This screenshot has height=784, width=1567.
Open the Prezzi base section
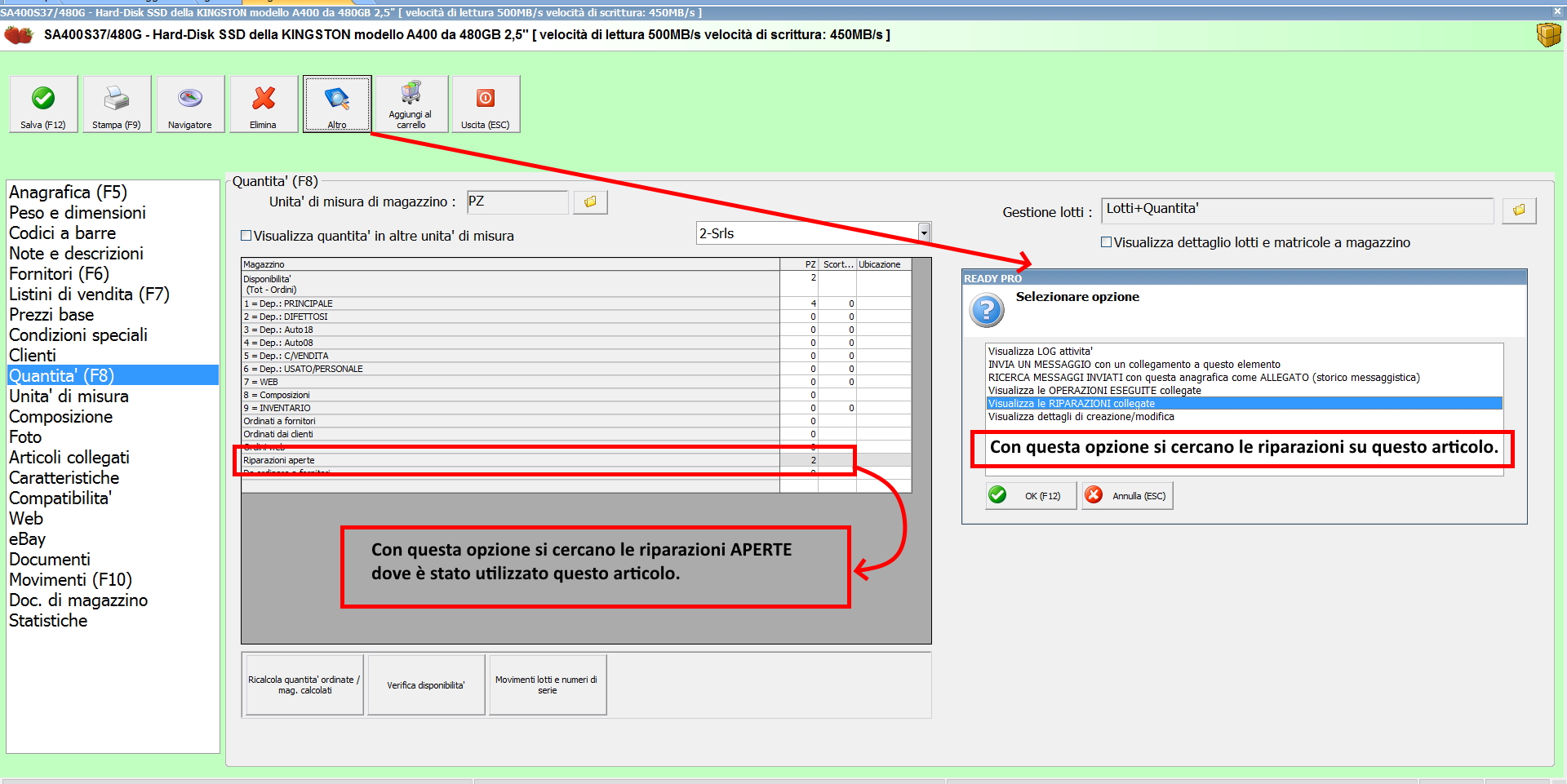[51, 314]
